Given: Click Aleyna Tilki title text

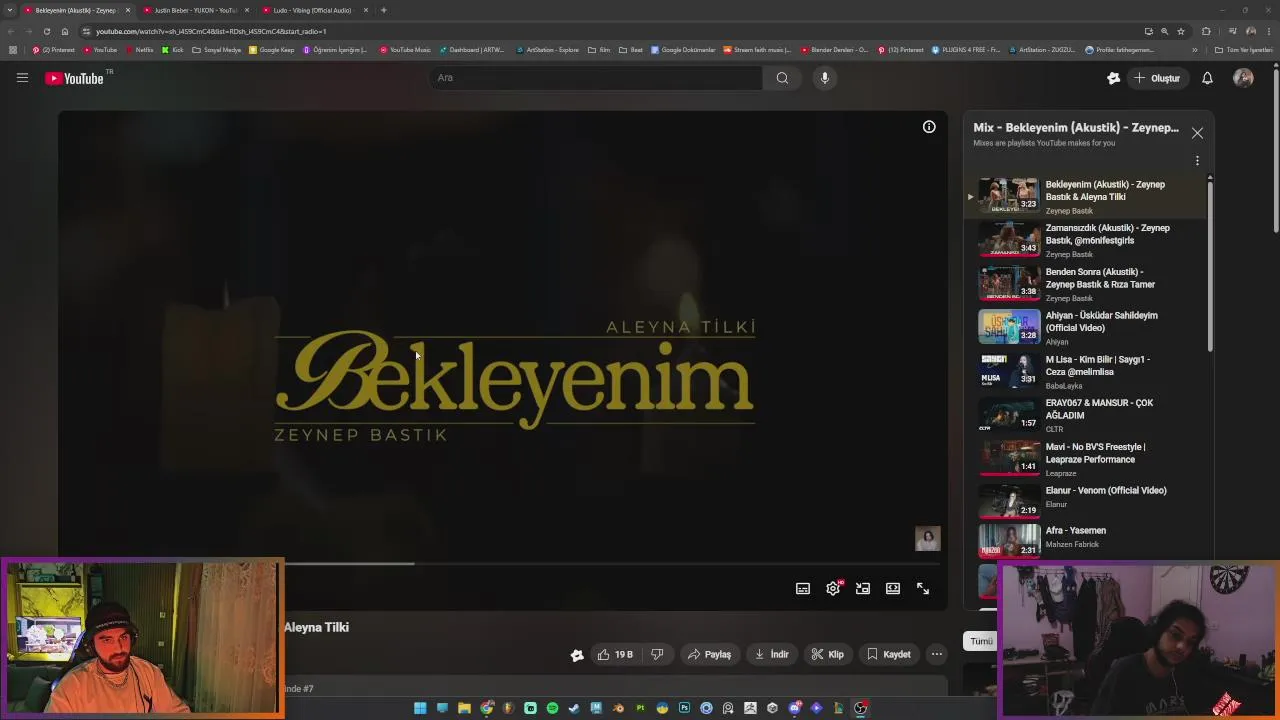Looking at the screenshot, I should 316,627.
